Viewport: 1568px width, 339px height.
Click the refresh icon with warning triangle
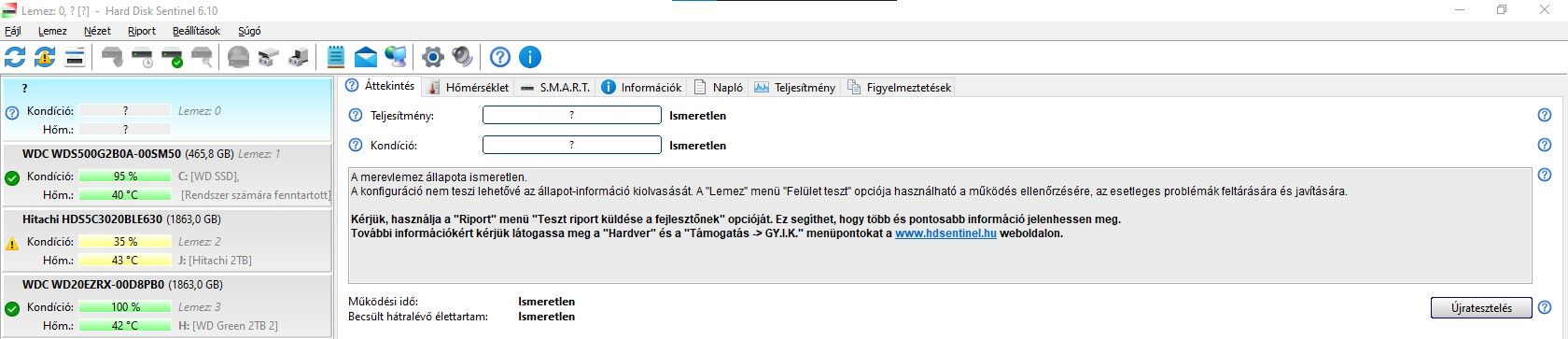pos(45,57)
